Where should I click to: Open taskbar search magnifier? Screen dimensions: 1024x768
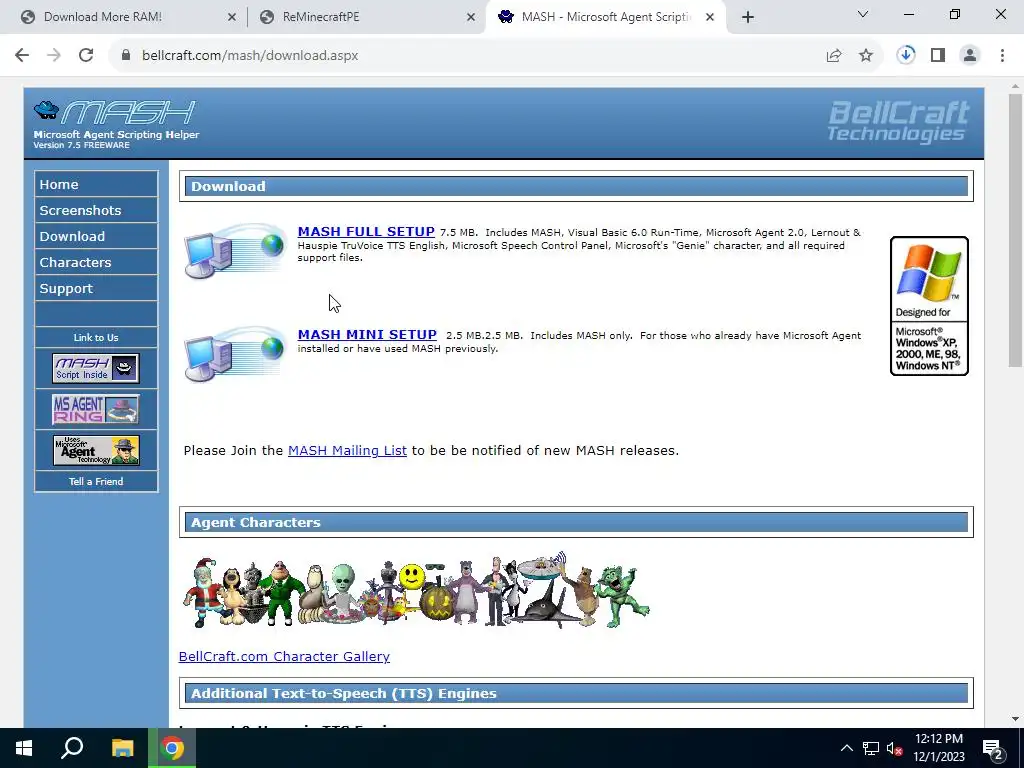72,748
